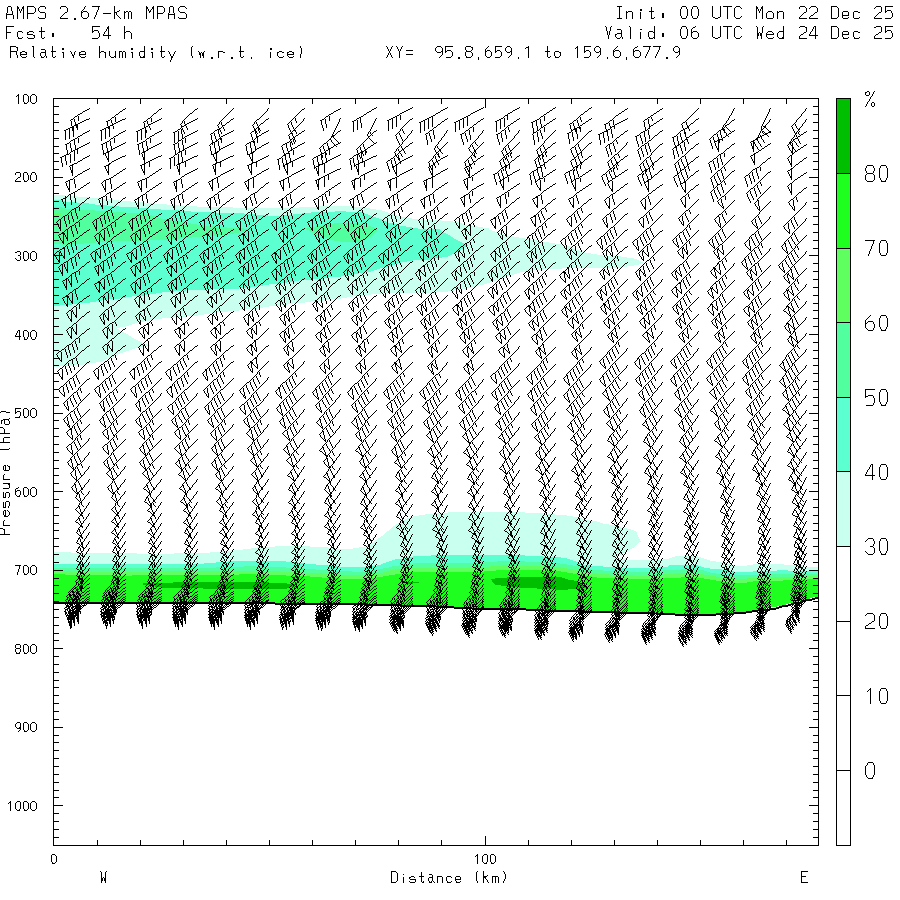The width and height of the screenshot is (900, 900).
Task: Click the 'Init: 00 UTC Mon 22 Dec 25' text
Action: [x=754, y=13]
